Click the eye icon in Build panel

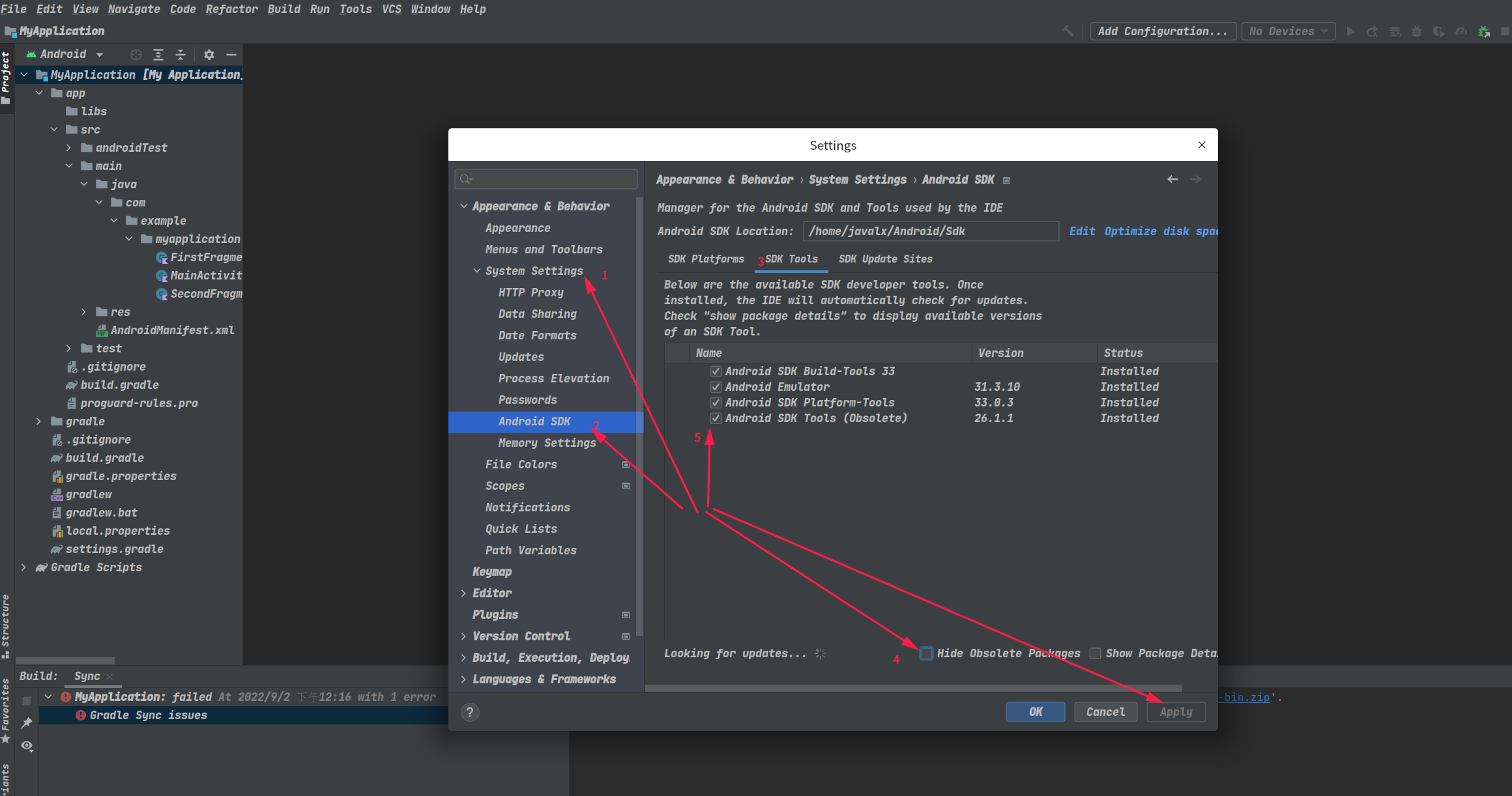[27, 746]
